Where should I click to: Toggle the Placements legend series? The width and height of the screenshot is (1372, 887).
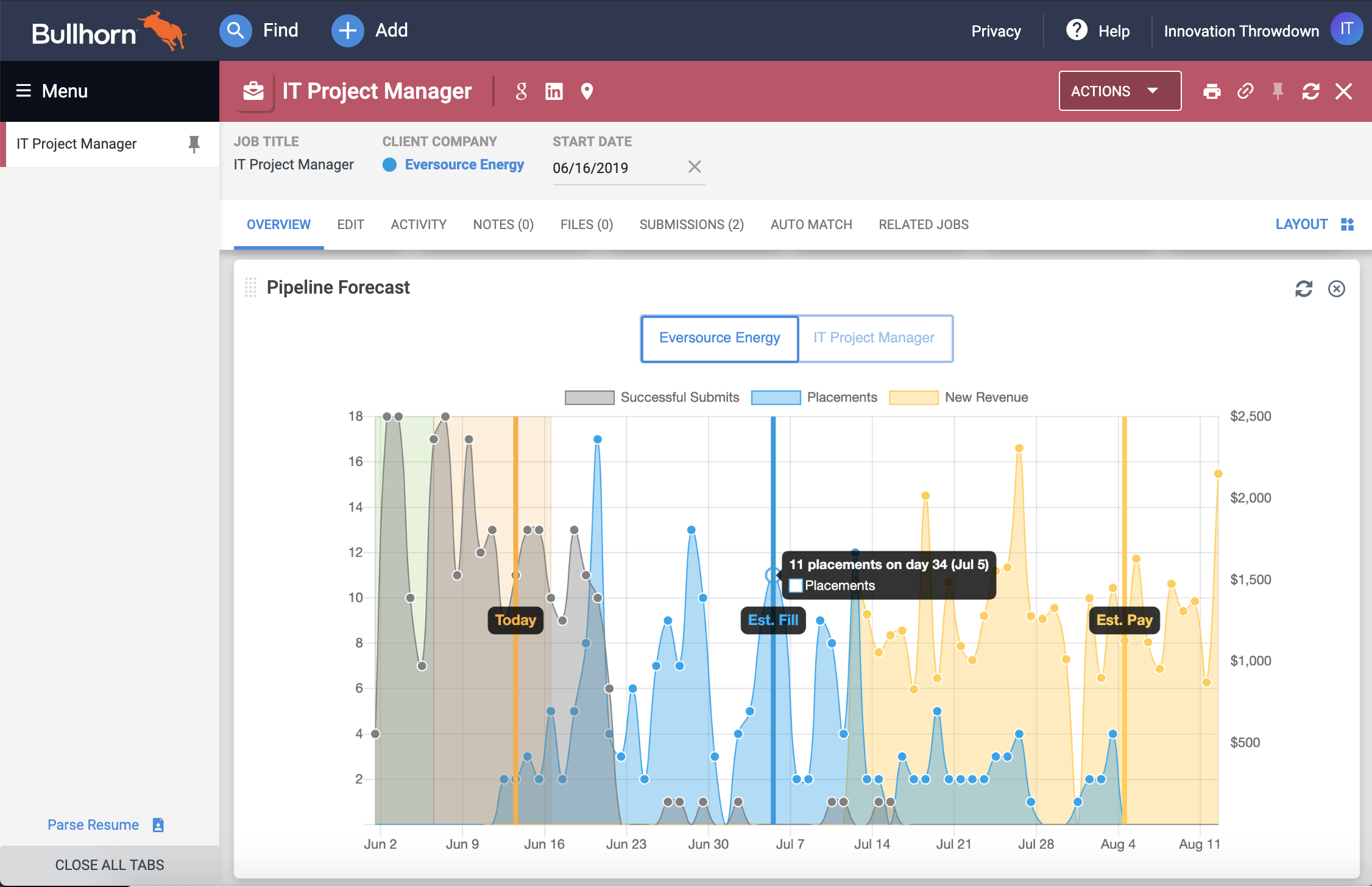coord(815,397)
